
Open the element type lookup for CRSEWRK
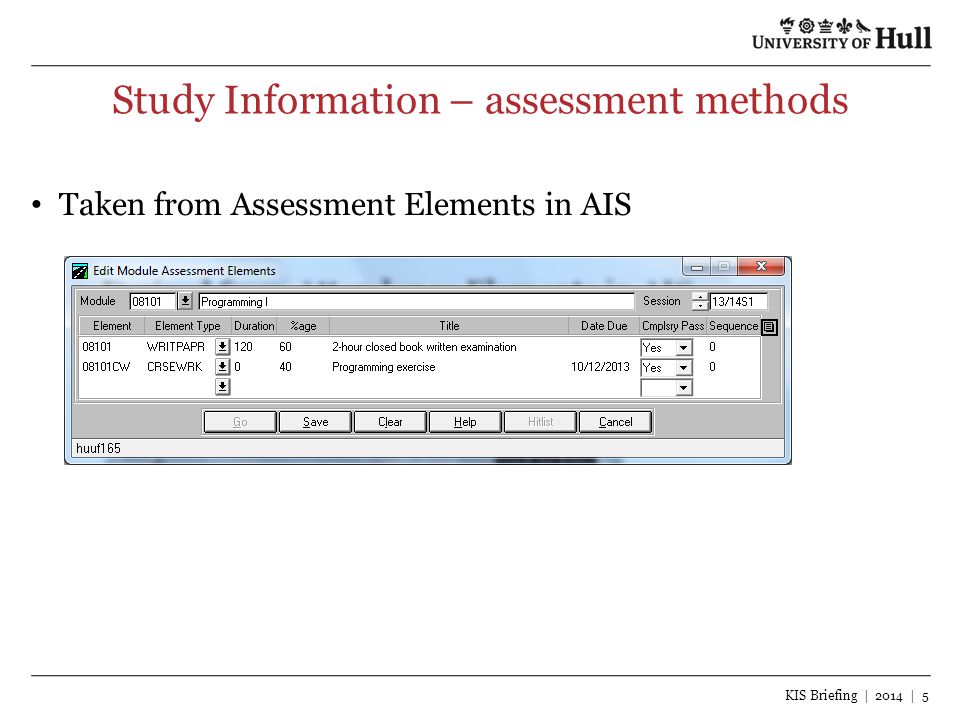pyautogui.click(x=222, y=367)
